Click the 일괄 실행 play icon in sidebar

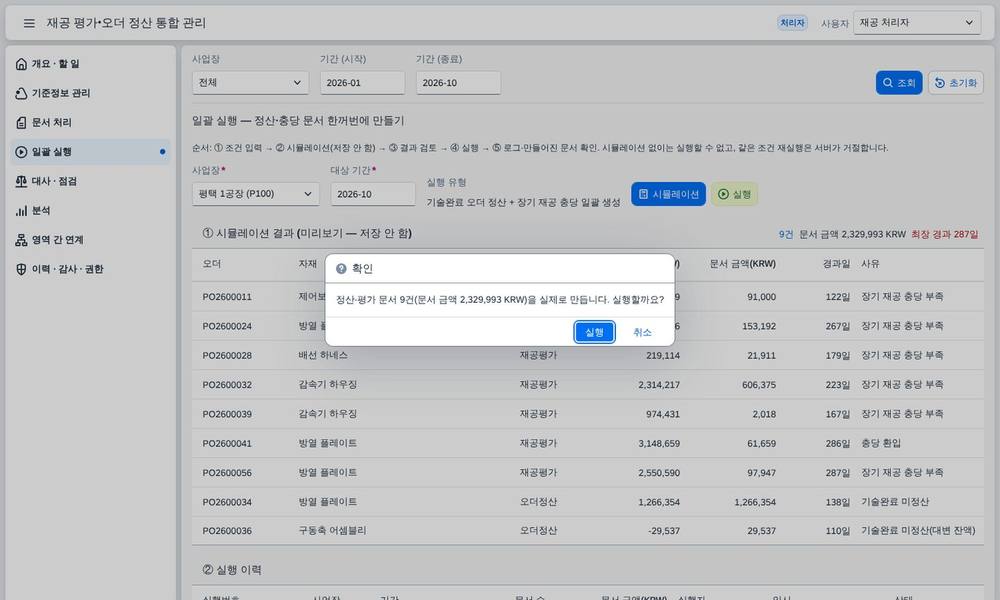point(21,152)
